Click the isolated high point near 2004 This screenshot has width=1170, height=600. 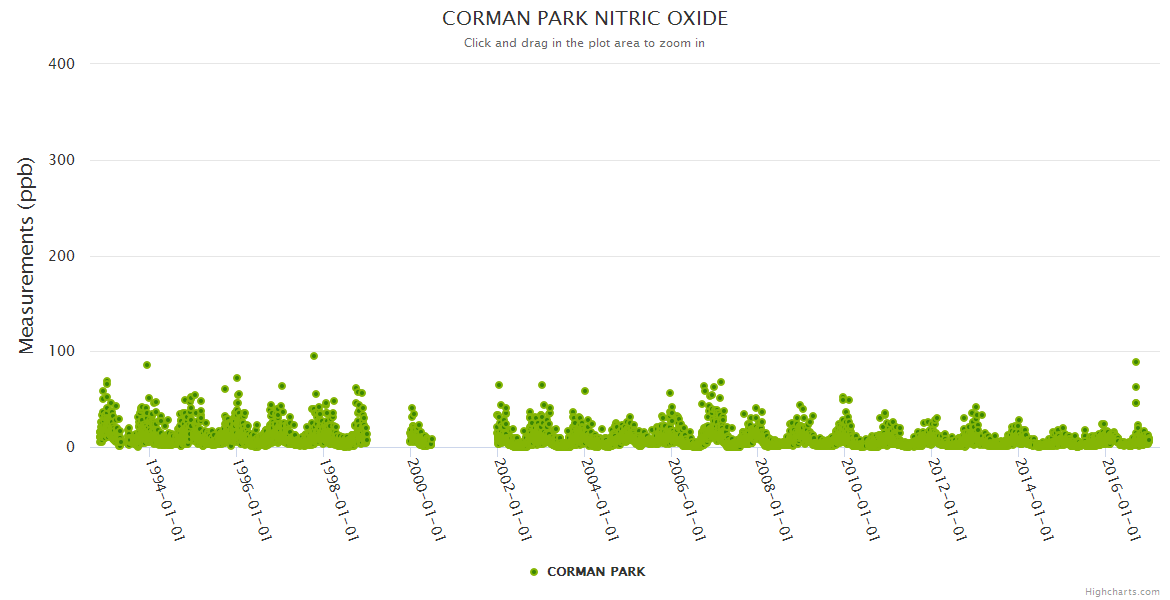(585, 391)
